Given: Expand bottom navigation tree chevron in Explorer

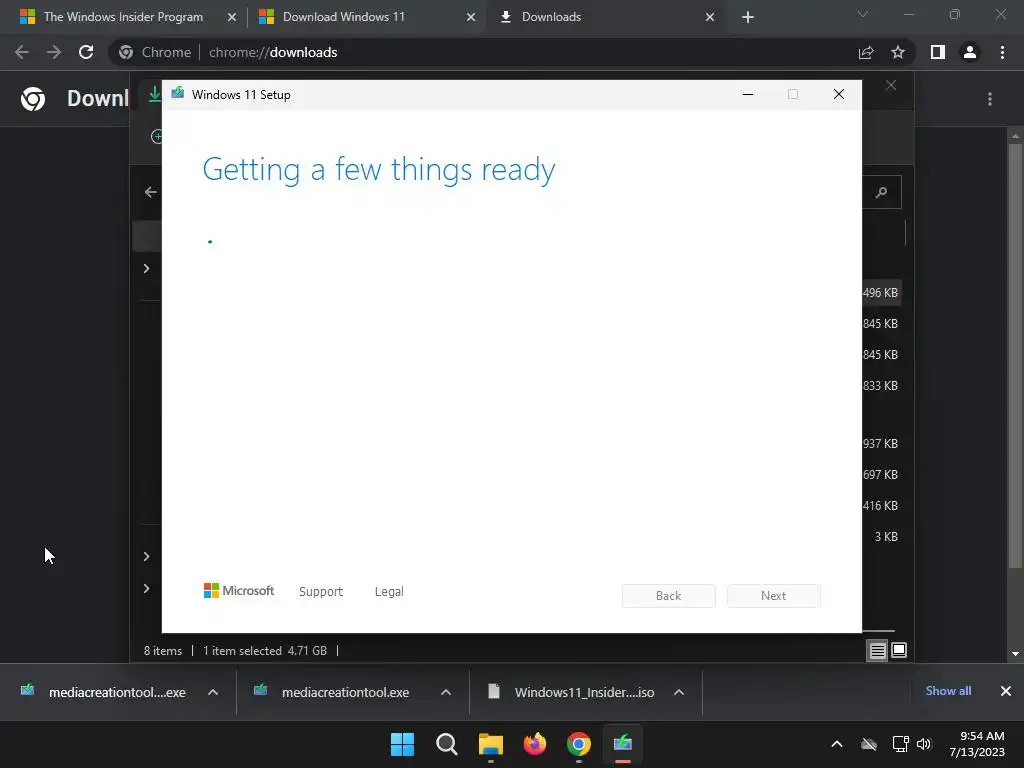Looking at the screenshot, I should tap(146, 588).
